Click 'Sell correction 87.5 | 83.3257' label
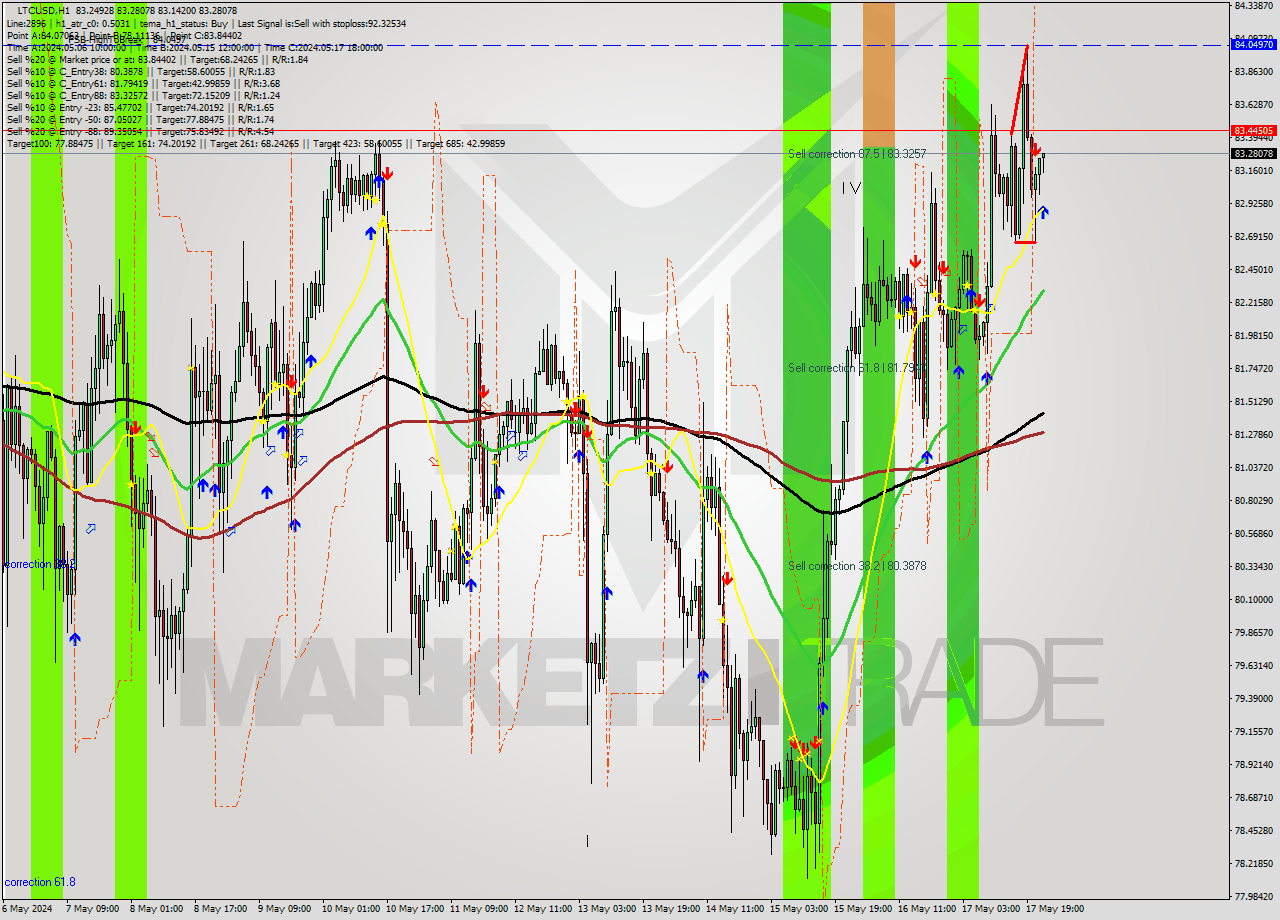The image size is (1280, 920). click(857, 154)
